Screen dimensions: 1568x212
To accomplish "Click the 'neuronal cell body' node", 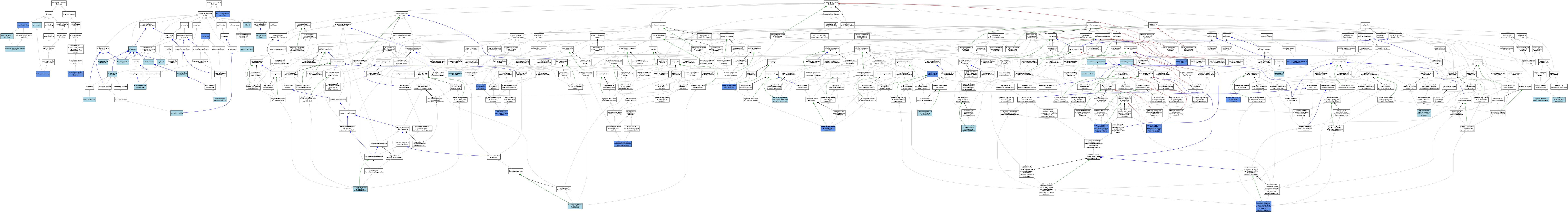I will 261,36.
